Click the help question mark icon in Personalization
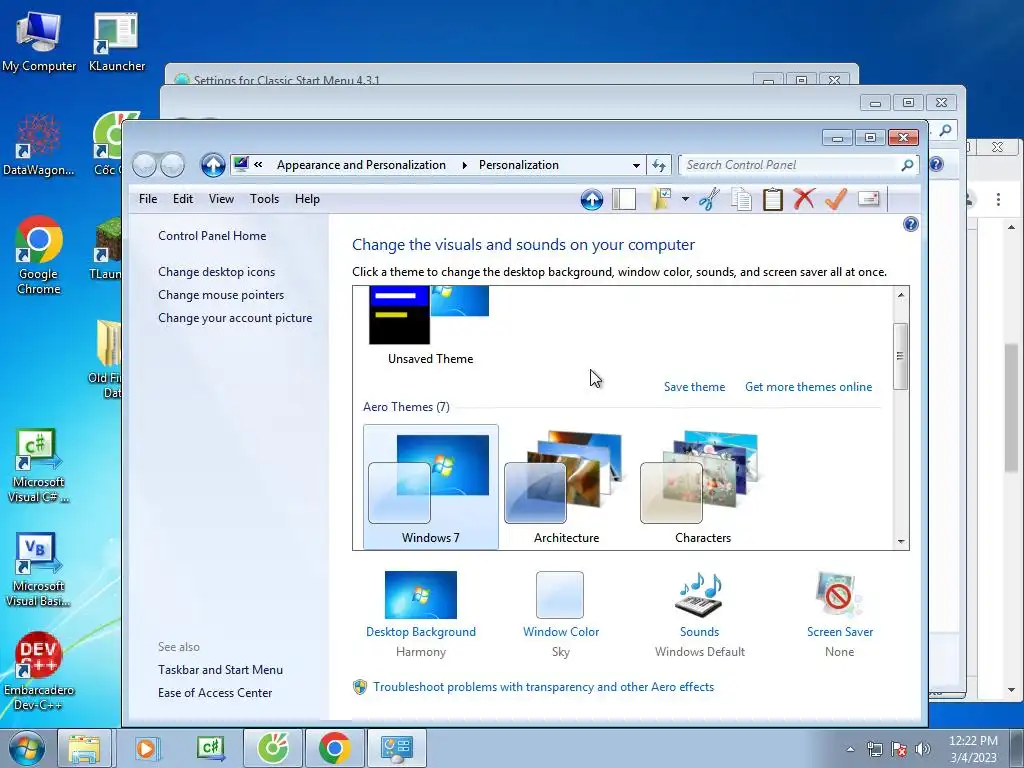 910,225
